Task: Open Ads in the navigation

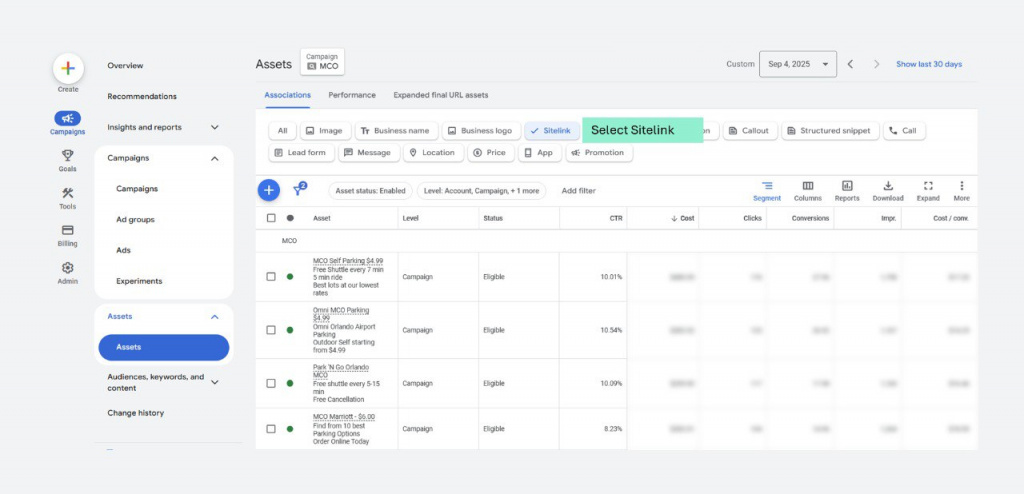Action: (123, 250)
